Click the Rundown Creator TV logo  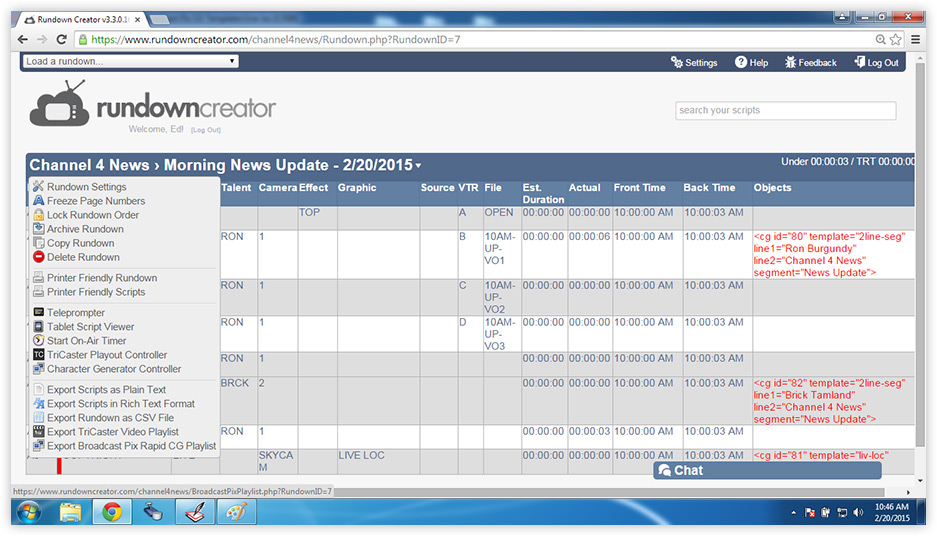click(x=60, y=103)
